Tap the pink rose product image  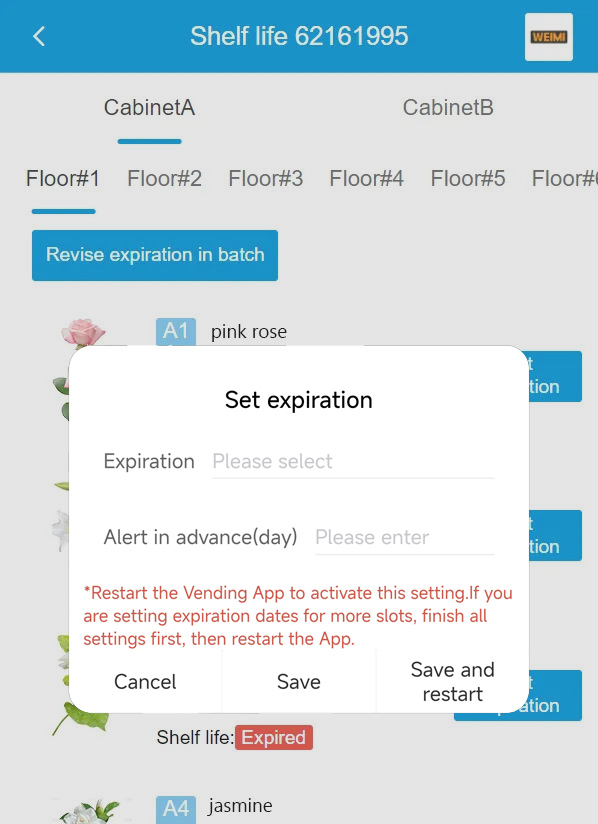[x=83, y=332]
